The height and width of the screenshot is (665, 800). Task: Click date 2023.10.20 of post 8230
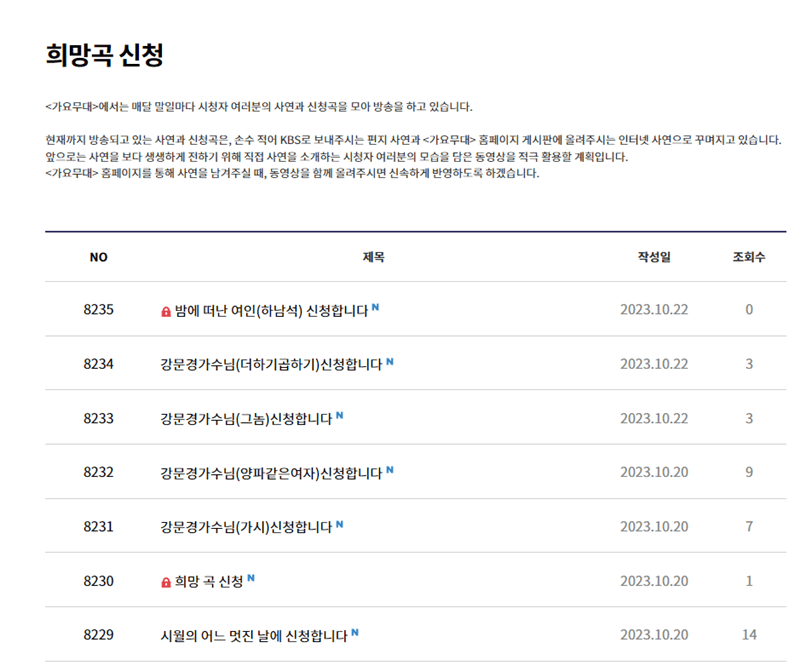[654, 581]
